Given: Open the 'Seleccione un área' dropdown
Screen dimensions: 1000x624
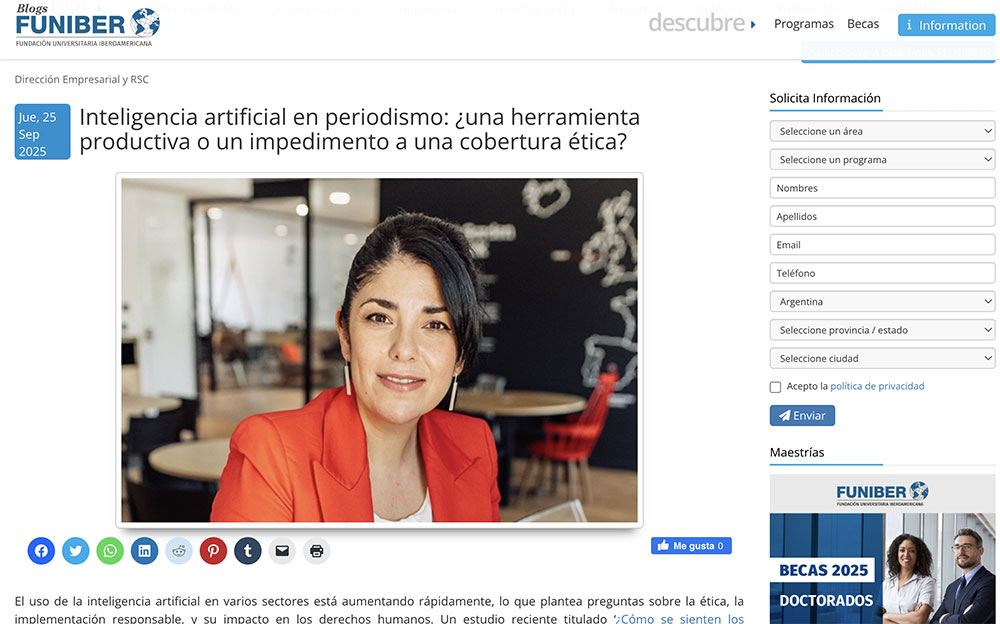Looking at the screenshot, I should 882,131.
